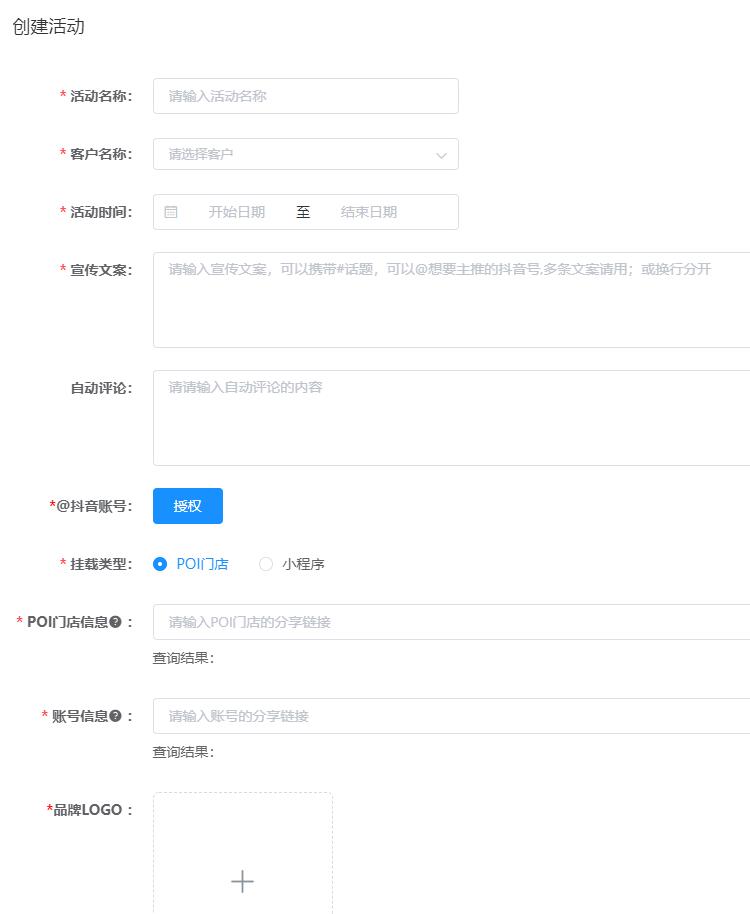Click the 至 separator in date range
750x914 pixels.
click(303, 212)
